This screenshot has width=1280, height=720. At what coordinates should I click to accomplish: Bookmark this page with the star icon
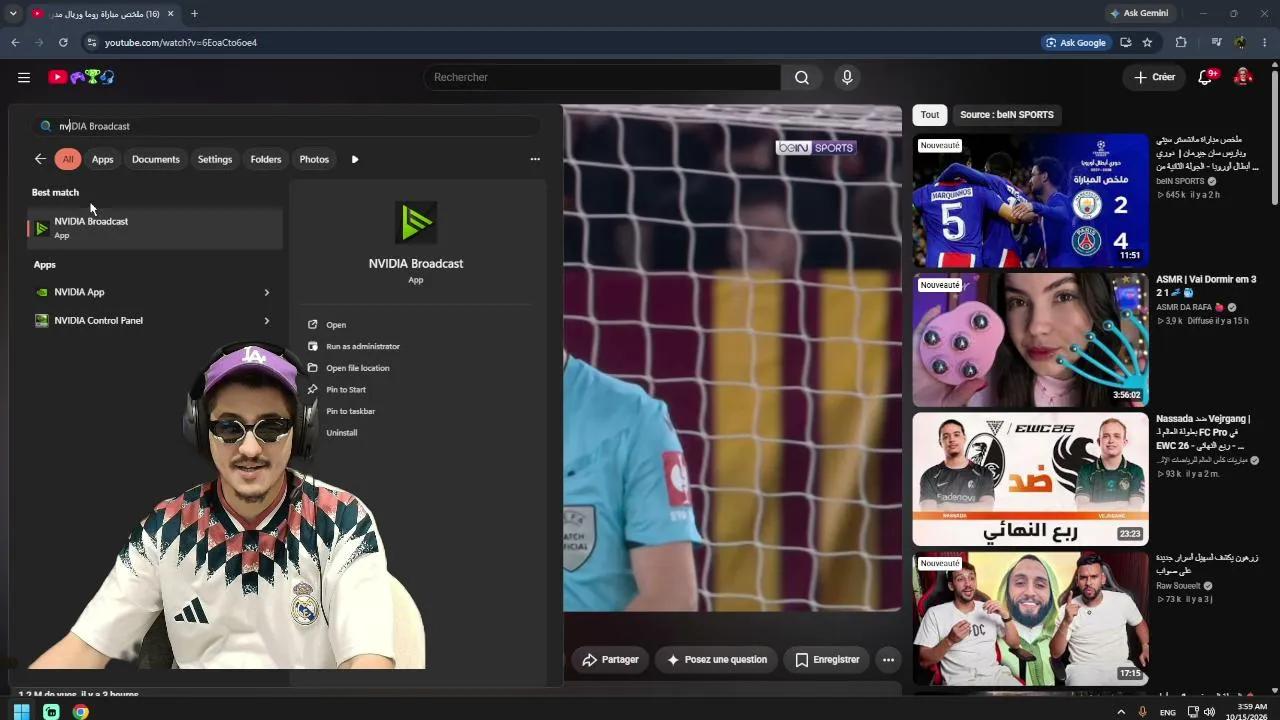(1147, 43)
